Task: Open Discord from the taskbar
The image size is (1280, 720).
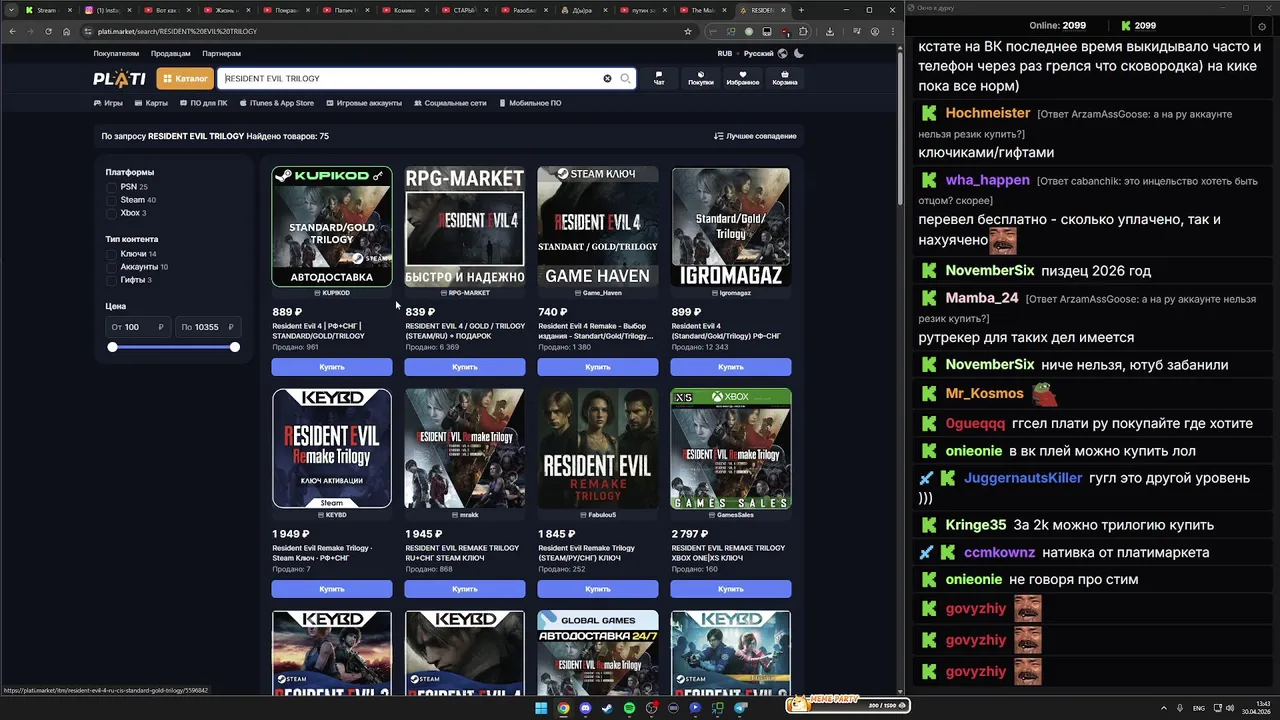Action: [585, 708]
